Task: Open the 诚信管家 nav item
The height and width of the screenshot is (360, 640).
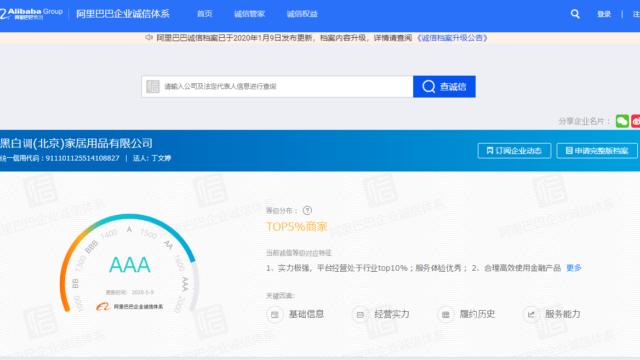Action: point(249,14)
